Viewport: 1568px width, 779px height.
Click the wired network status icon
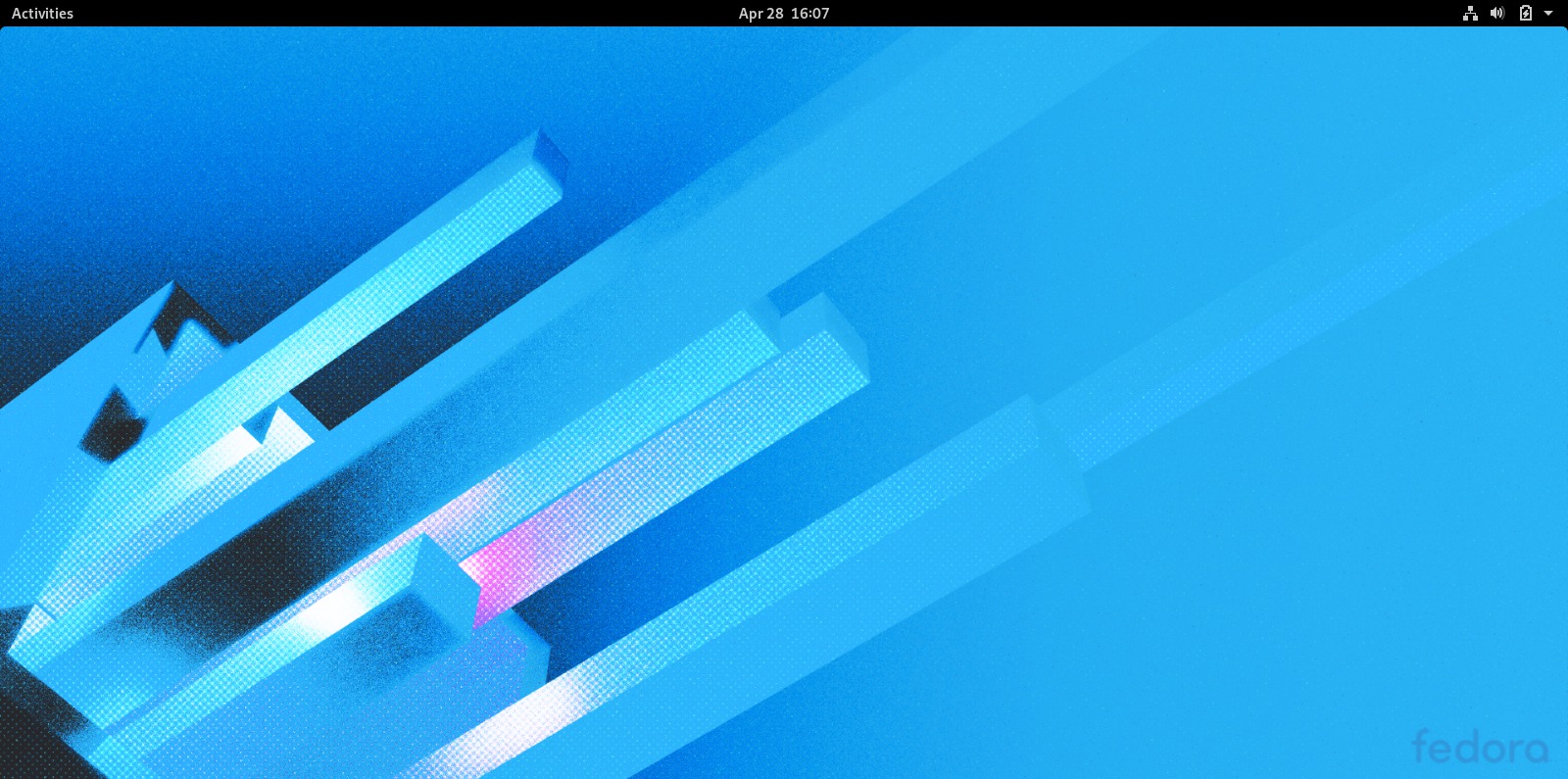point(1470,14)
